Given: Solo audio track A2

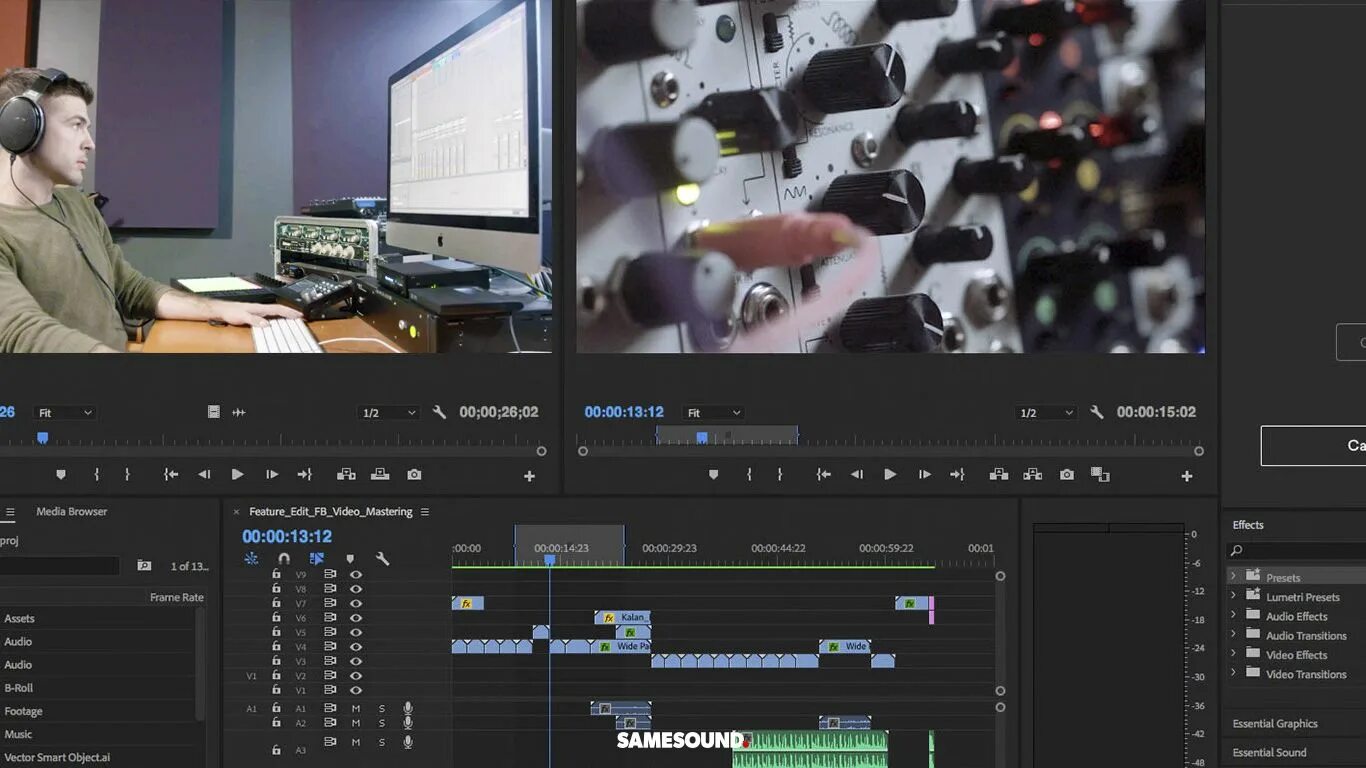Looking at the screenshot, I should click(381, 722).
